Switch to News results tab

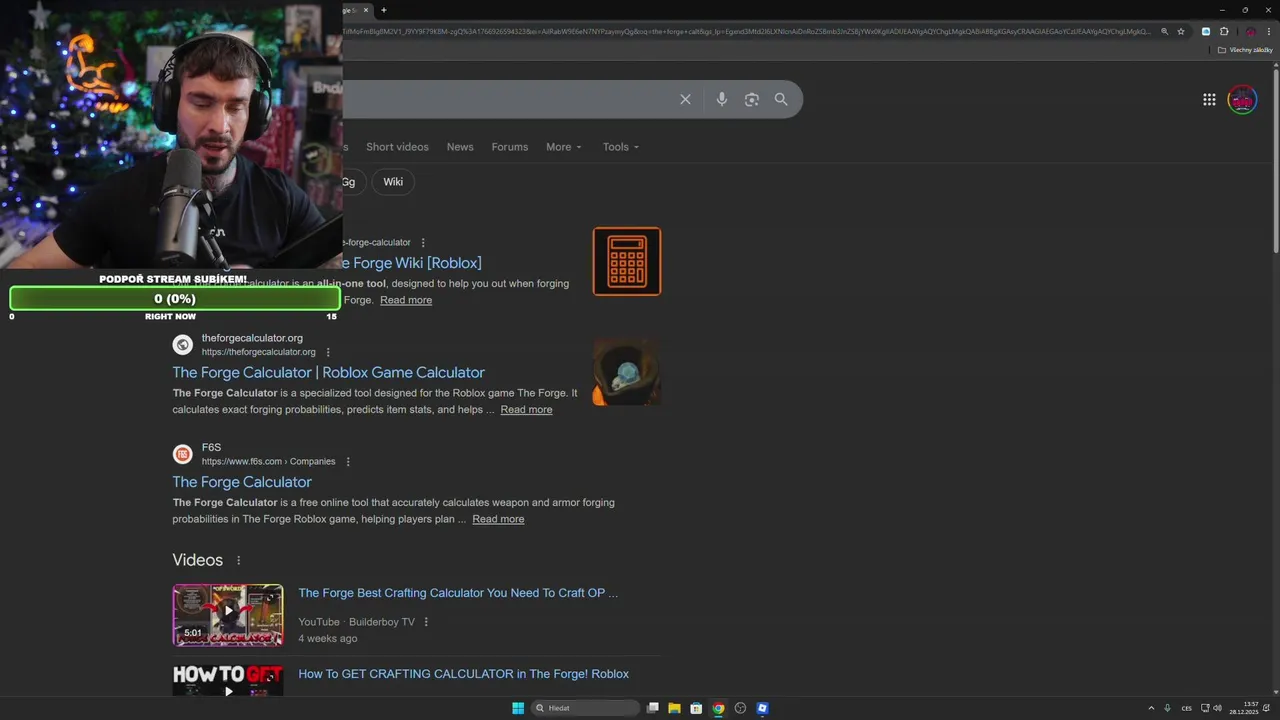tap(460, 147)
